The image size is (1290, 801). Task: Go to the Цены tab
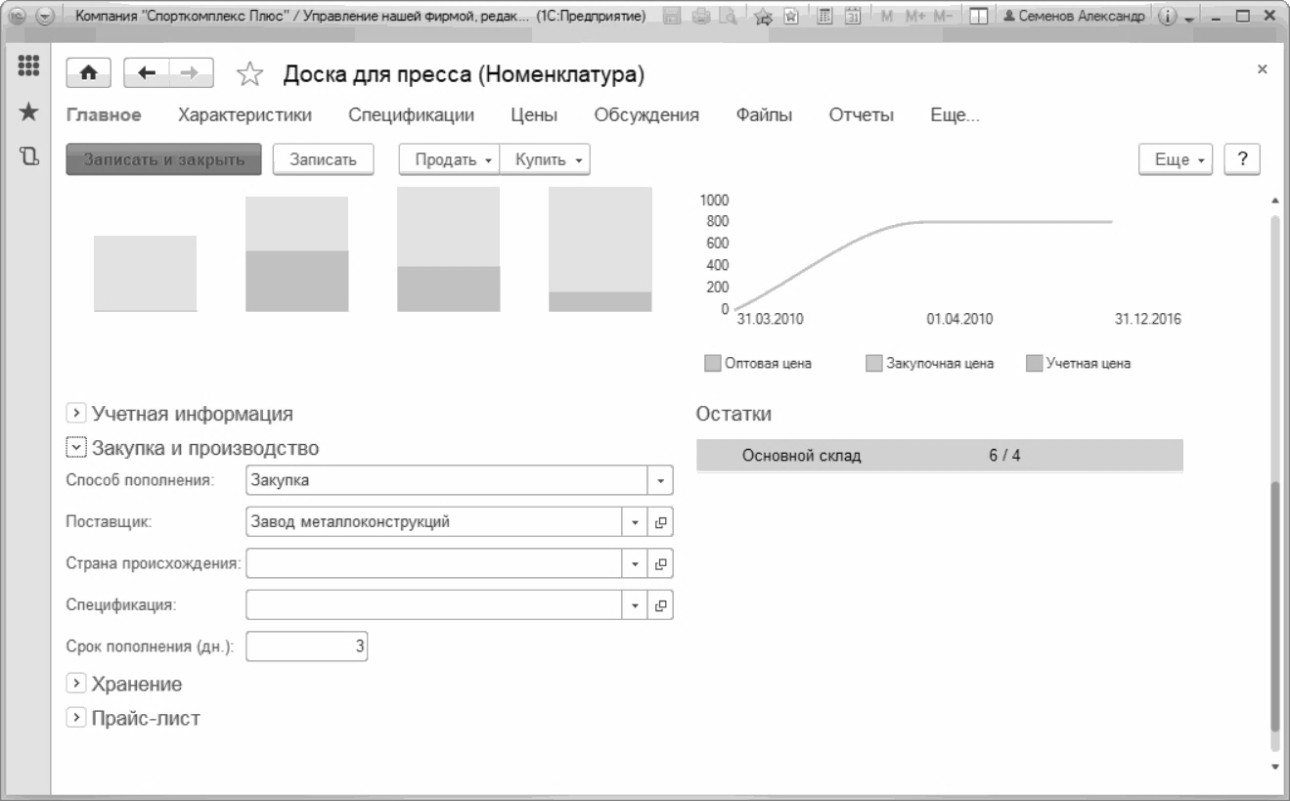coord(534,116)
